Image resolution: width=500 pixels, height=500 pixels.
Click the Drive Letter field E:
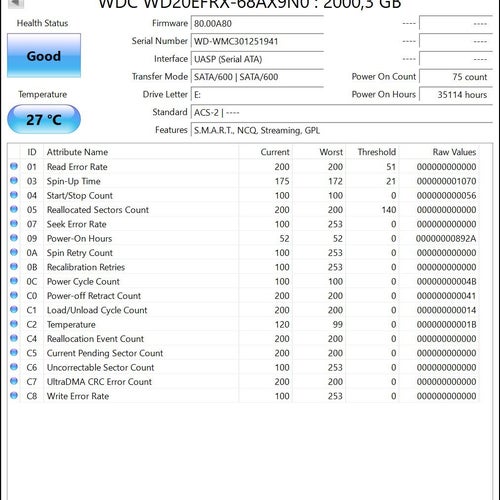tap(257, 95)
